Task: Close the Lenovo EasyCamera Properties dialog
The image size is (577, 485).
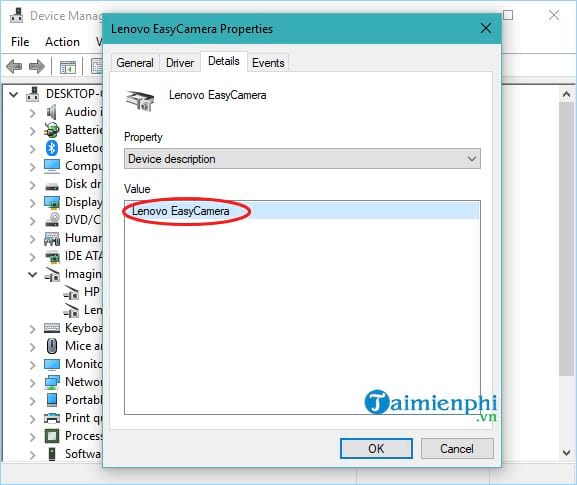Action: [x=486, y=28]
